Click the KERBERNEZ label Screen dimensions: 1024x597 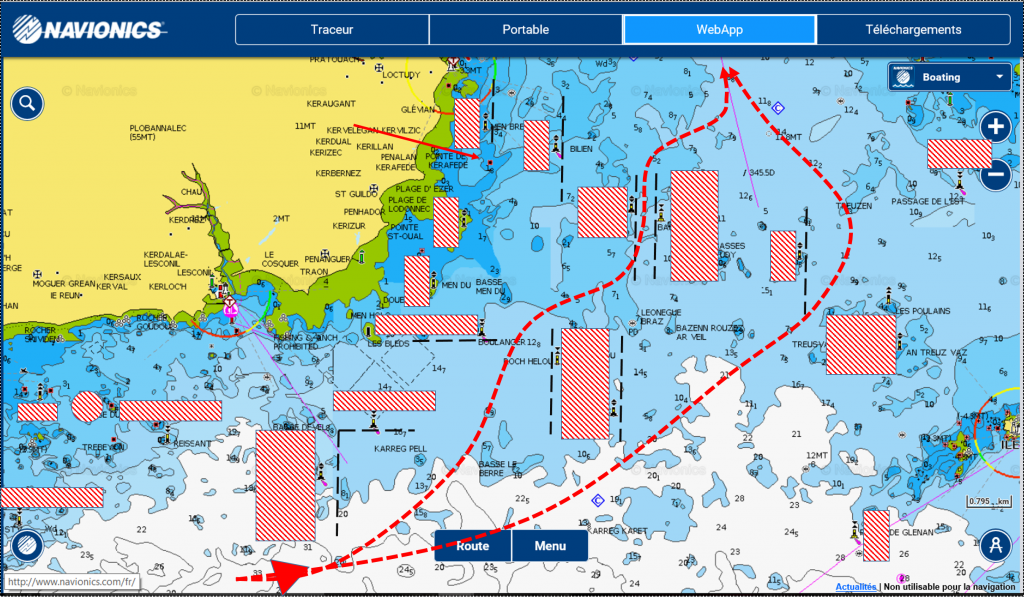(338, 173)
